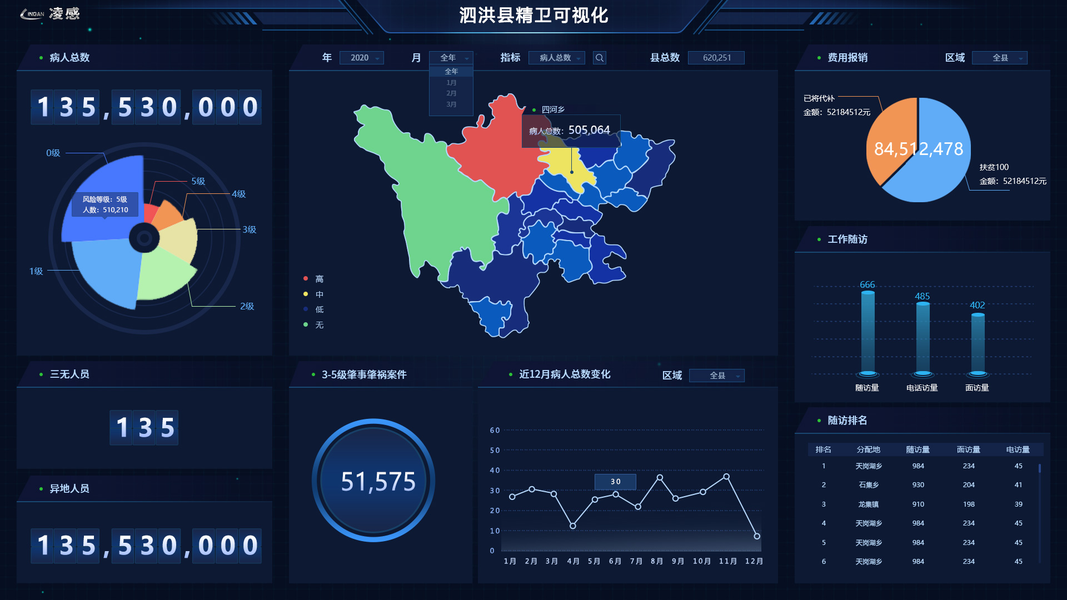Click the search magnifier icon beside 指标
1067x600 pixels.
click(x=600, y=58)
